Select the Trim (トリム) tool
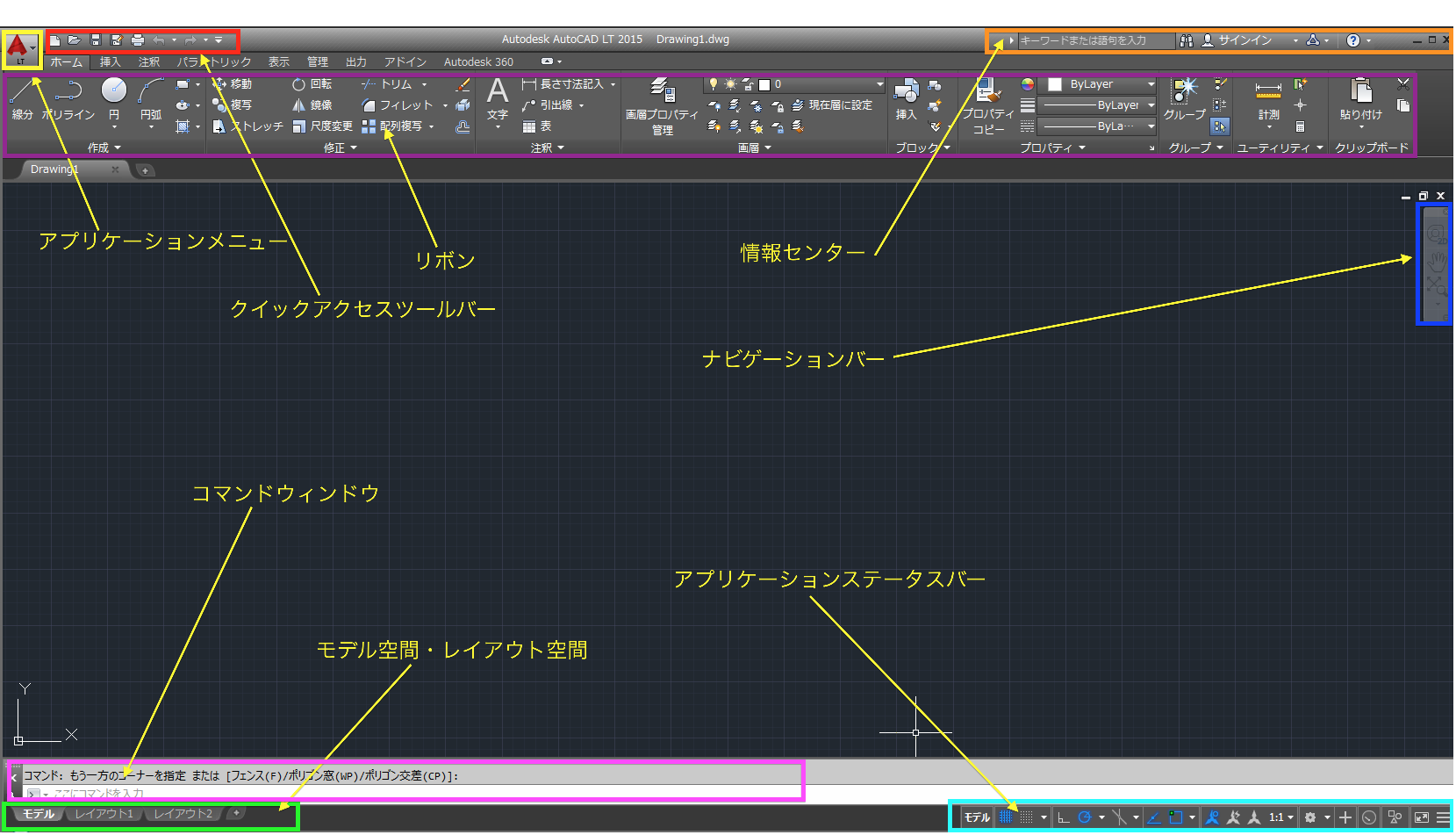1456x835 pixels. pyautogui.click(x=387, y=84)
